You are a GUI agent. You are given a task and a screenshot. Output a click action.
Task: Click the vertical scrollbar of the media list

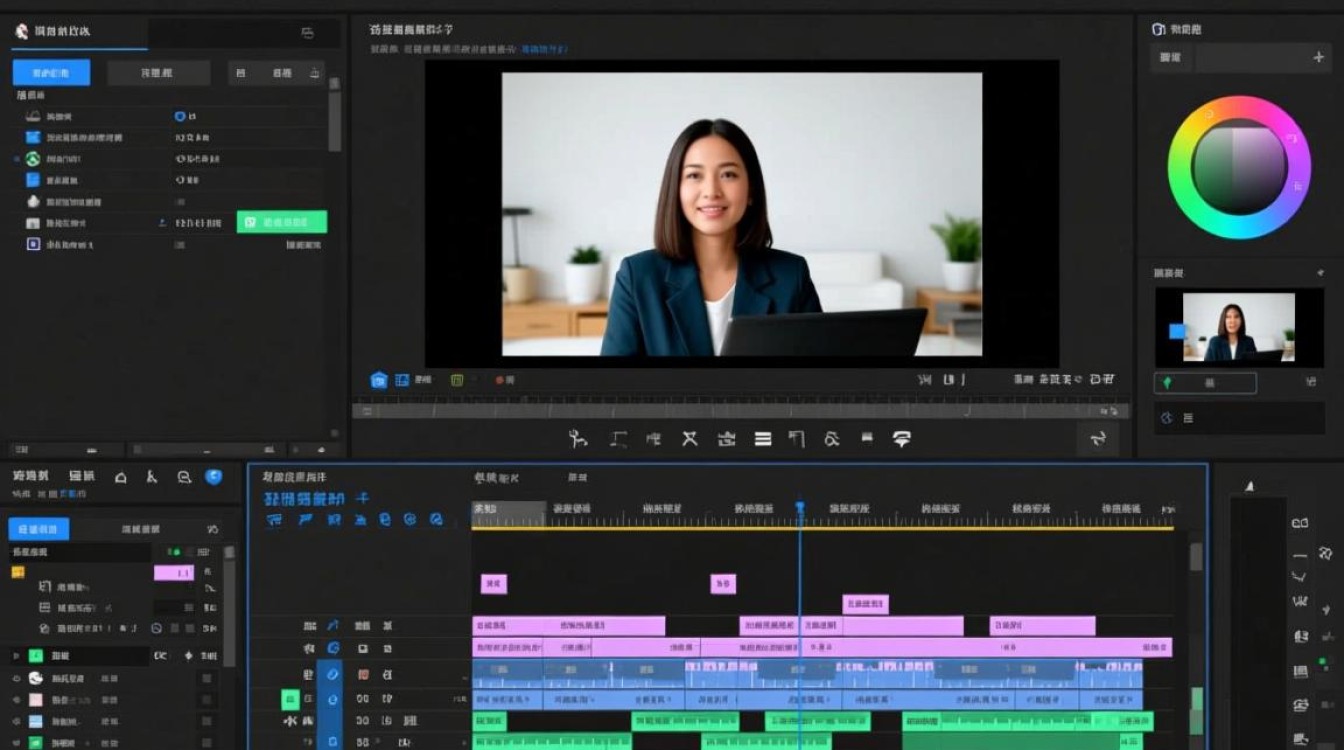coord(335,120)
